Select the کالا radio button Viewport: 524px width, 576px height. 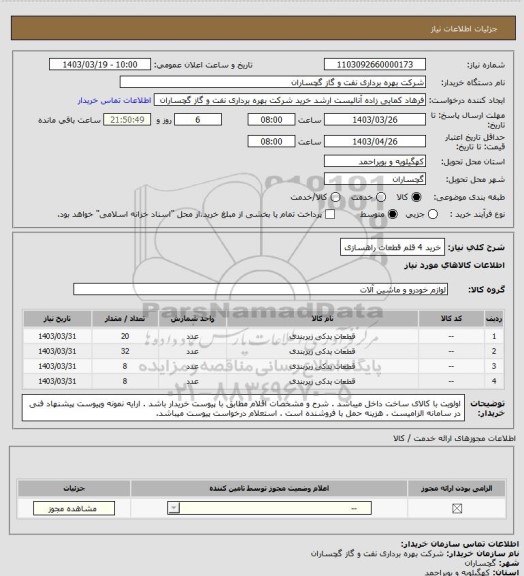(416, 197)
